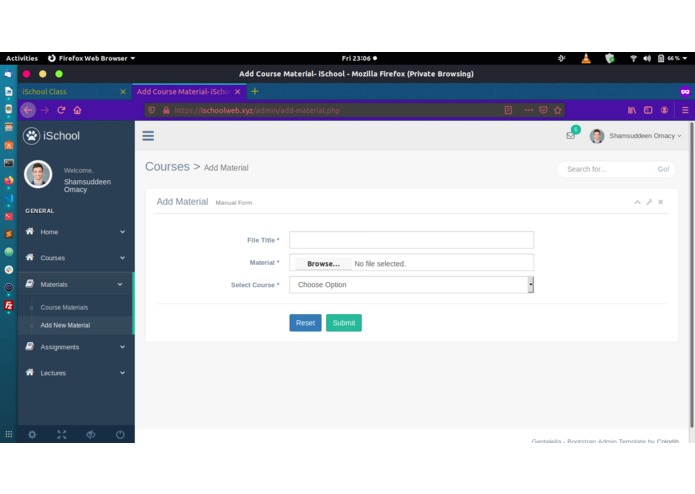
Task: Click the sidebar footer settings gear
Action: pos(32,435)
